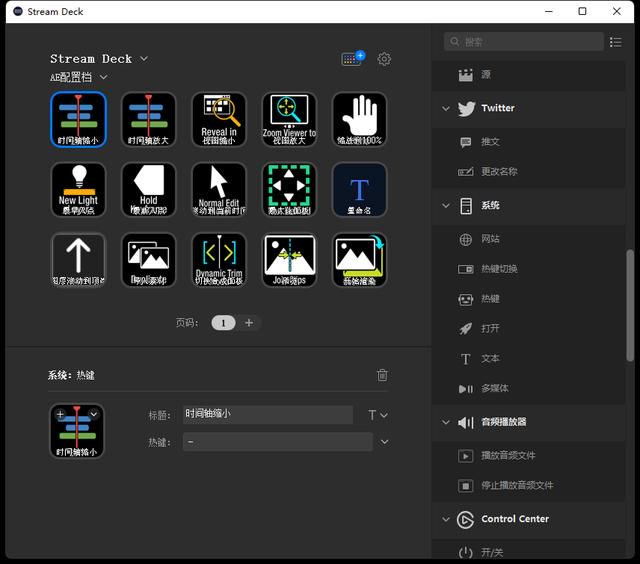Select the New Light bulb key
Viewport: 640px width, 564px height.
(78, 190)
